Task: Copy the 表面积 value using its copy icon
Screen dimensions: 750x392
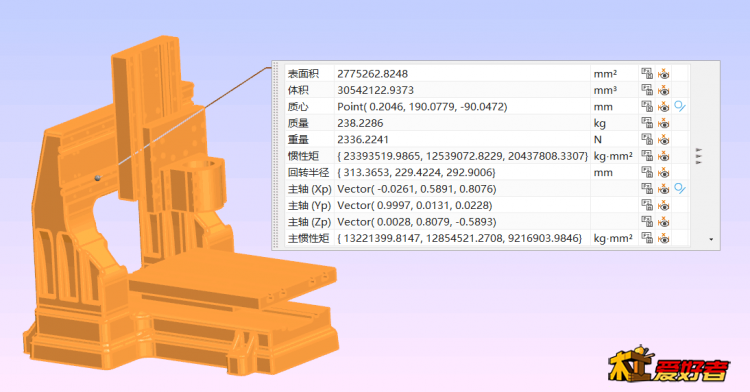Action: [x=647, y=74]
